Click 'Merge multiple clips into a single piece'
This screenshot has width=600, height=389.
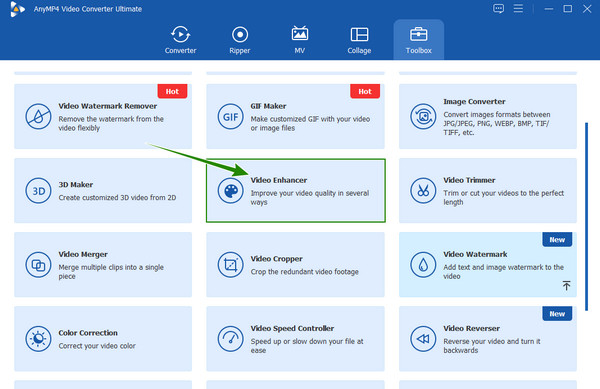[x=111, y=272]
